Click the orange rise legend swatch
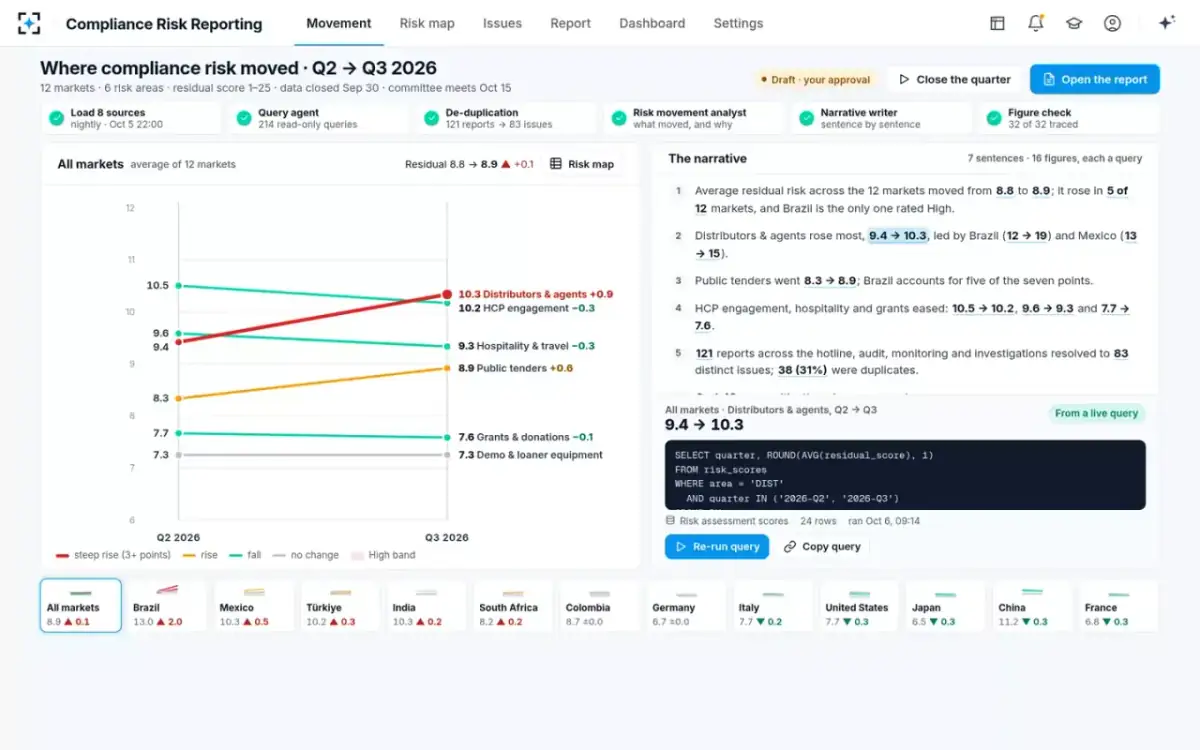Viewport: 1200px width, 750px height. (190, 555)
